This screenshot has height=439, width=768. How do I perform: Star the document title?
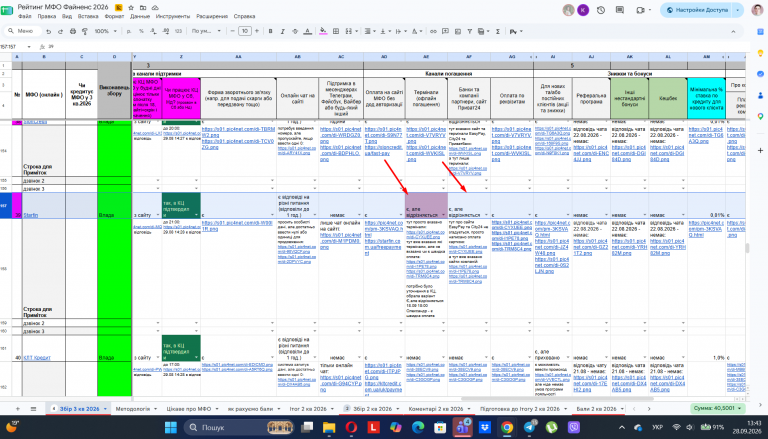pyautogui.click(x=131, y=7)
